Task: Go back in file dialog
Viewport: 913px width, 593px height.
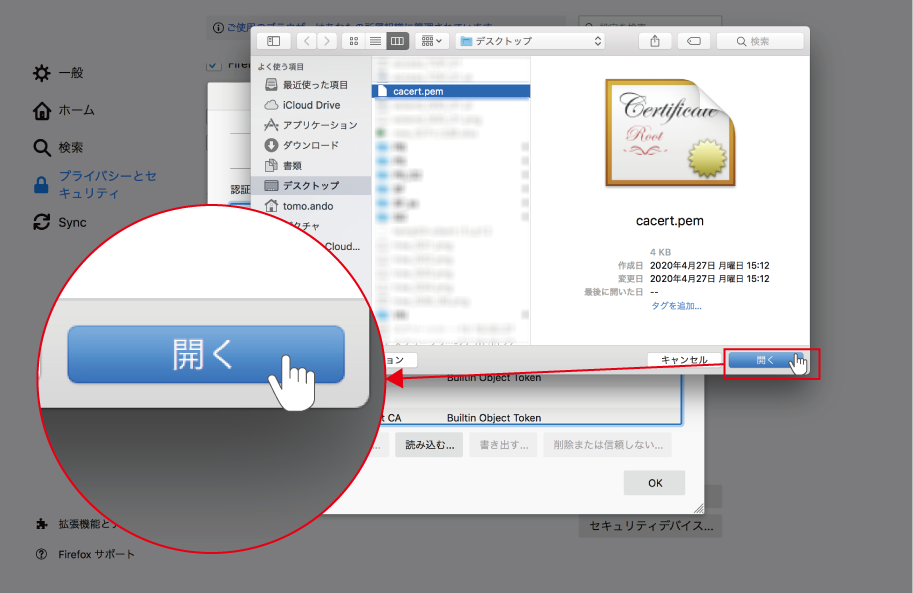Action: [307, 41]
